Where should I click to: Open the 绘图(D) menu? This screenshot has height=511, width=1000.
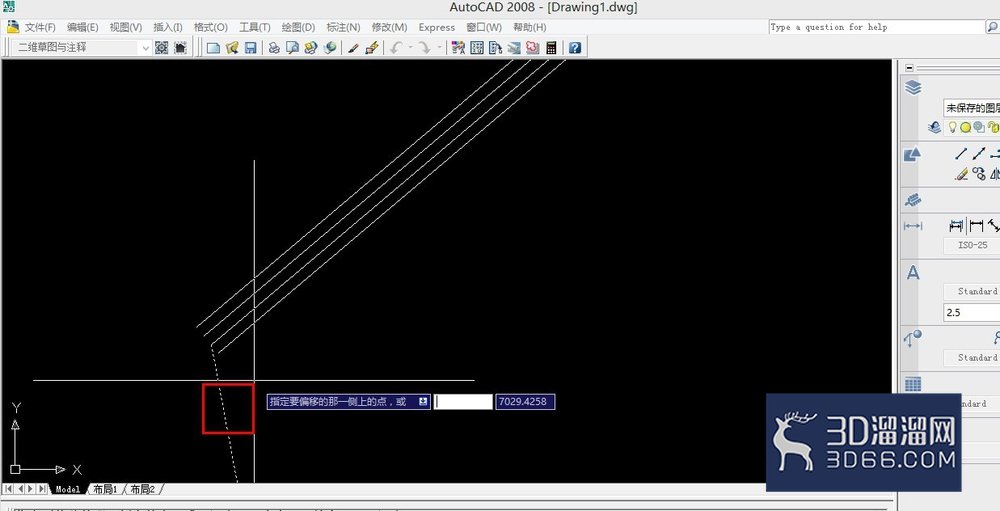point(298,27)
